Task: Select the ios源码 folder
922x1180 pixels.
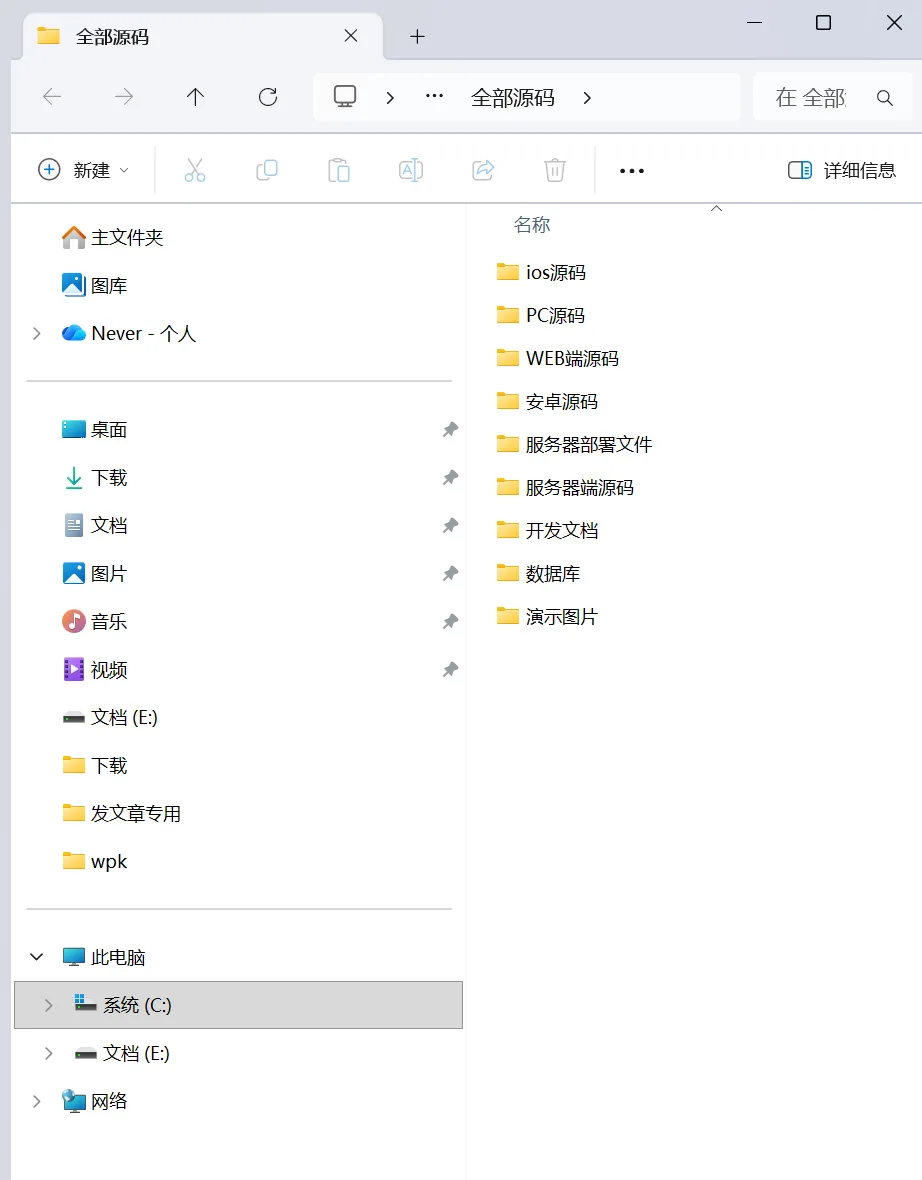Action: pyautogui.click(x=541, y=272)
